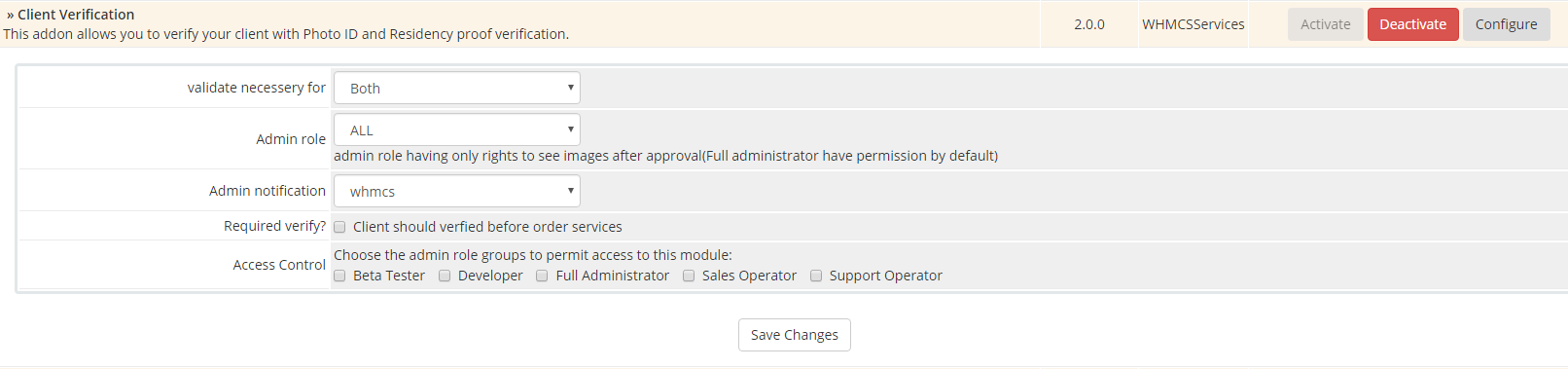
Task: Click arrow of the whmcs dropdown
Action: [x=570, y=191]
